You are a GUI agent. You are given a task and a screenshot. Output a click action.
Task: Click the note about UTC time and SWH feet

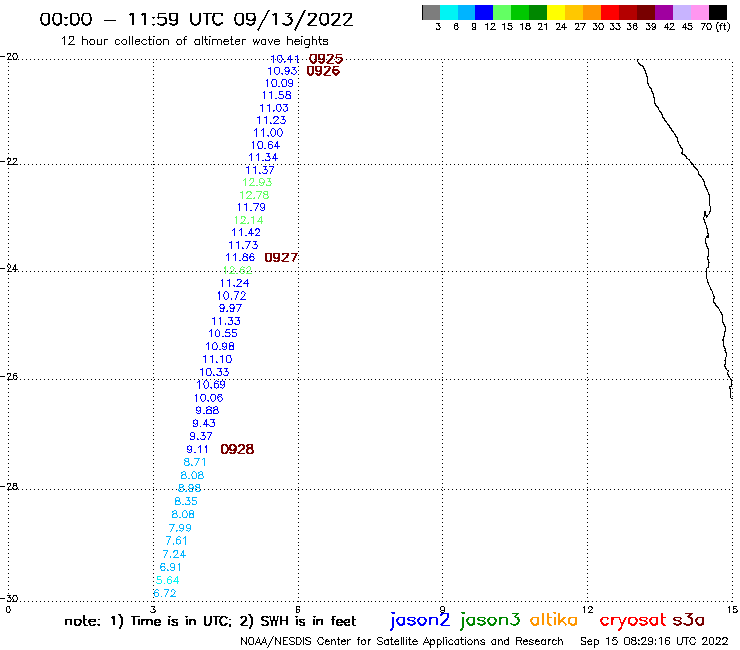coord(210,621)
